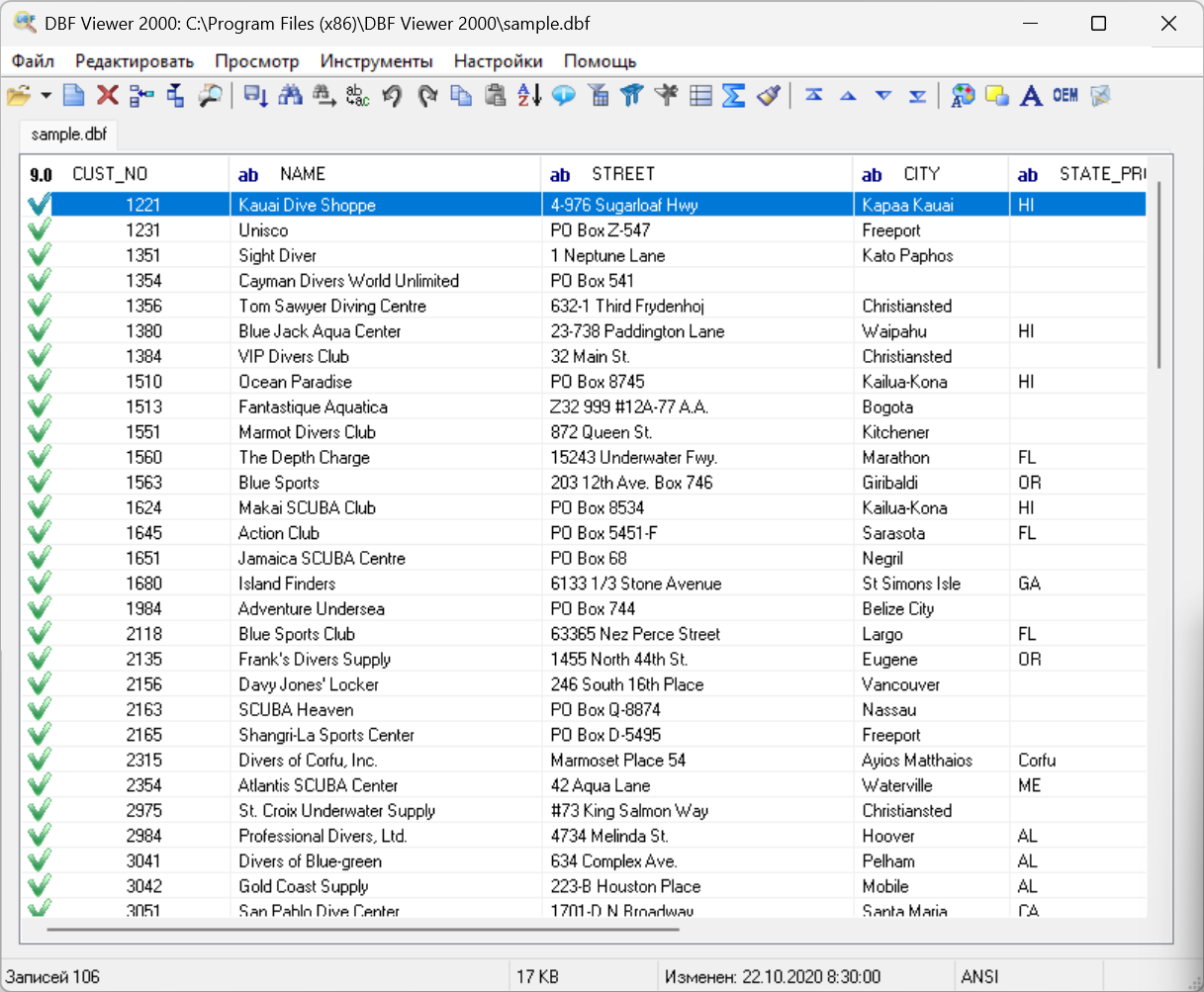
Task: Click the magnifier preview icon in toolbar
Action: pyautogui.click(x=210, y=95)
